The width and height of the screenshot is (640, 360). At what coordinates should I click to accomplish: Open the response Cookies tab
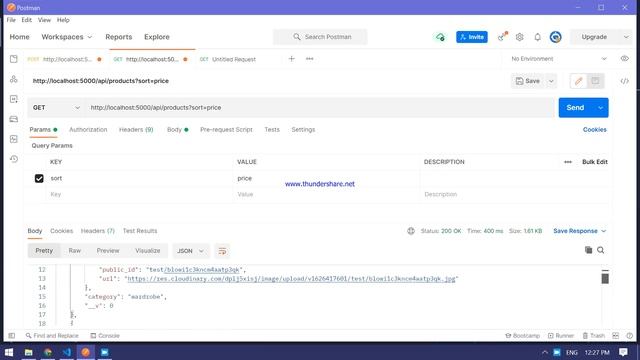pyautogui.click(x=61, y=231)
